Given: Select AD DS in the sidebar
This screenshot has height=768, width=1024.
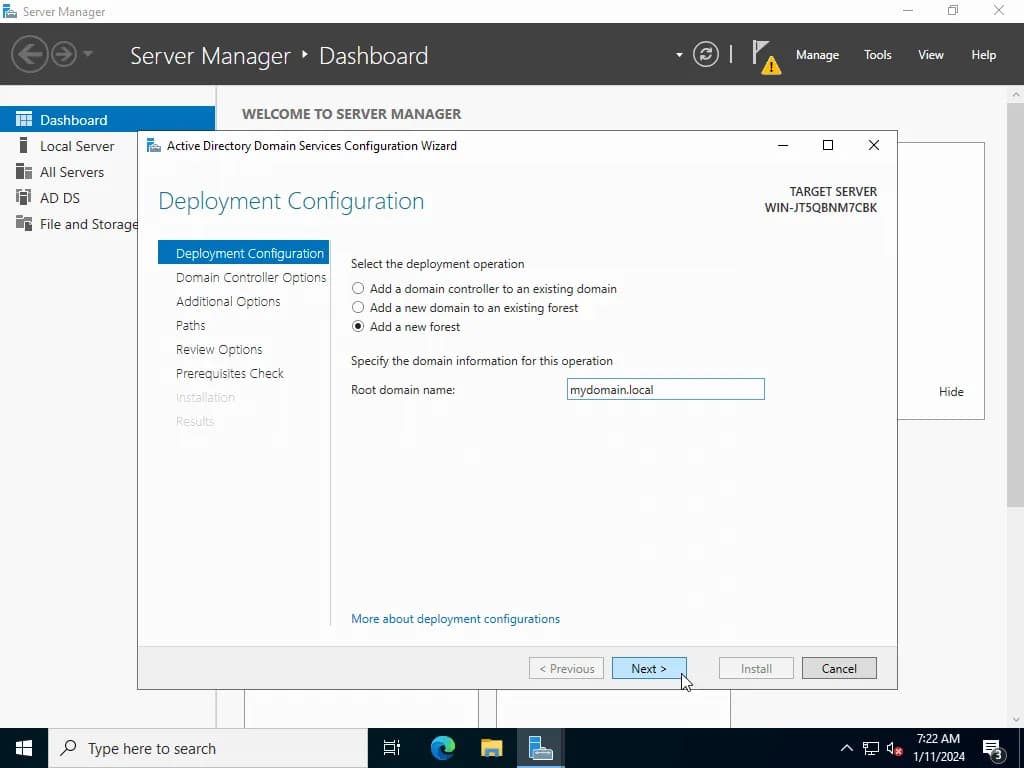Looking at the screenshot, I should 59,198.
